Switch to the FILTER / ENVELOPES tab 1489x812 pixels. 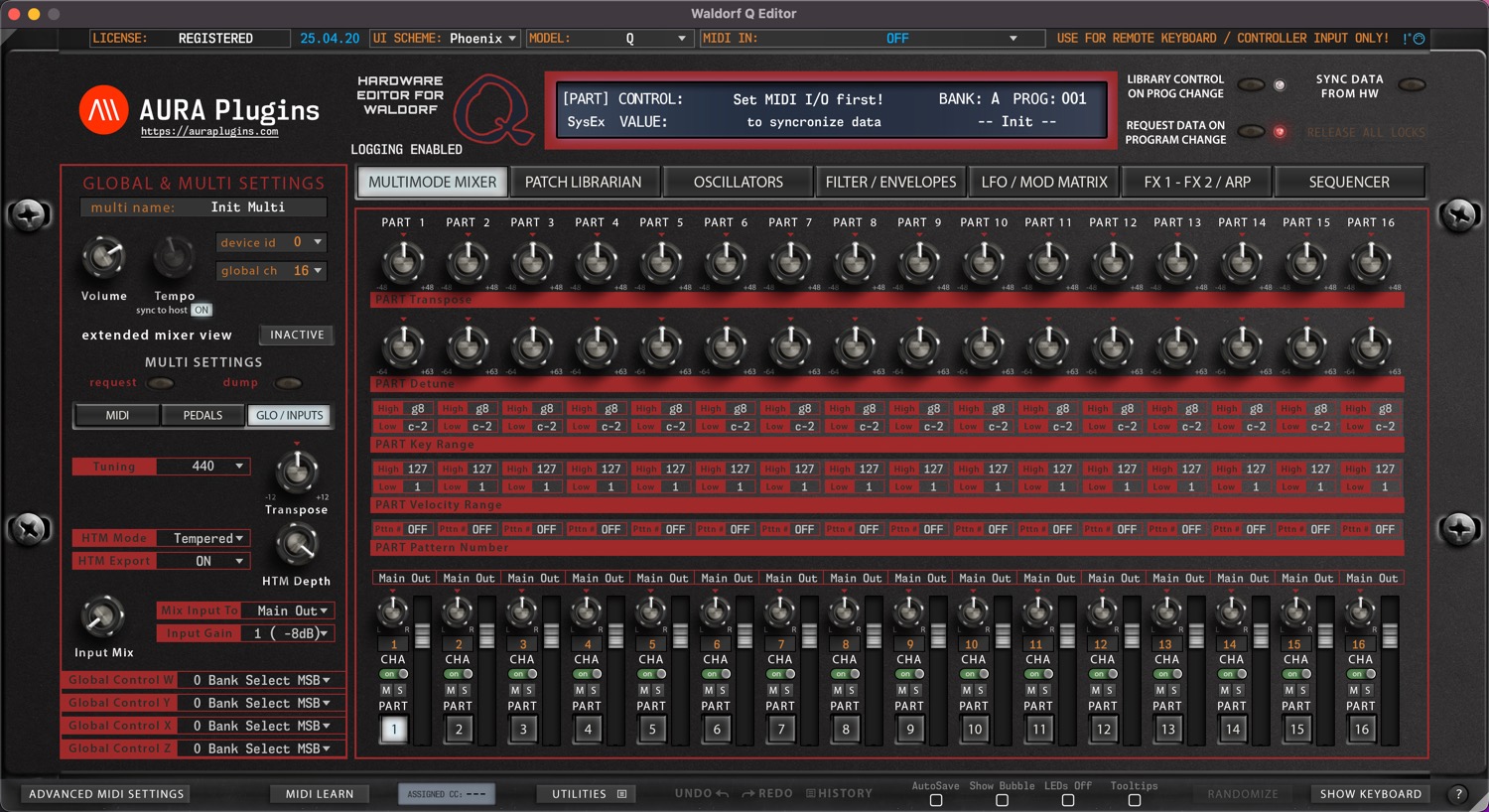tap(890, 182)
